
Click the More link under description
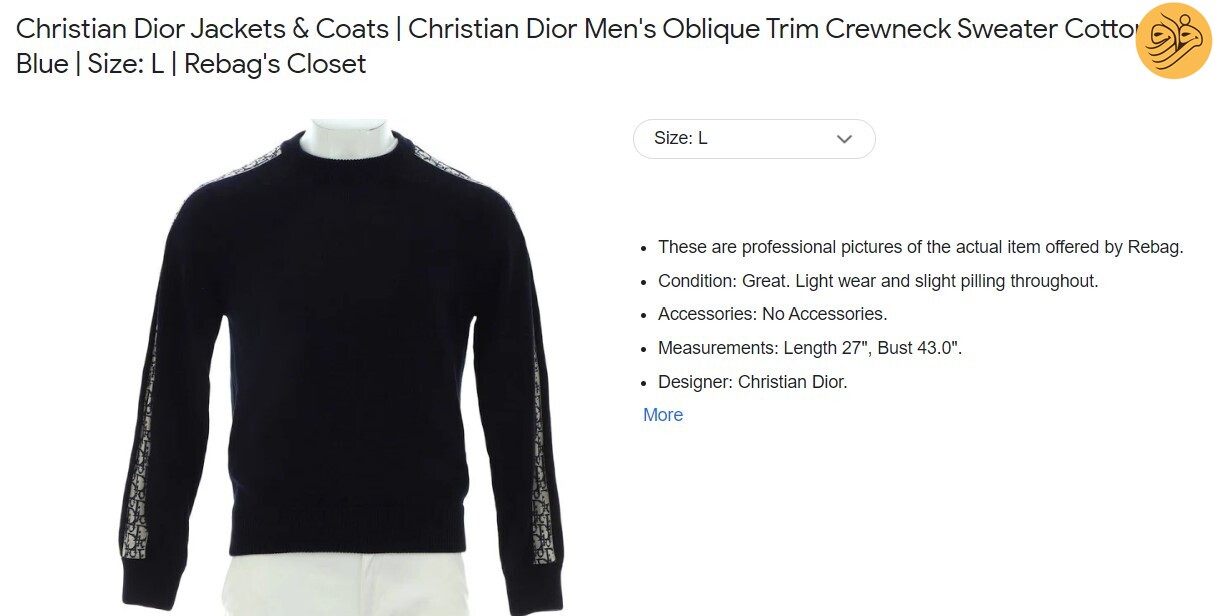(x=663, y=415)
